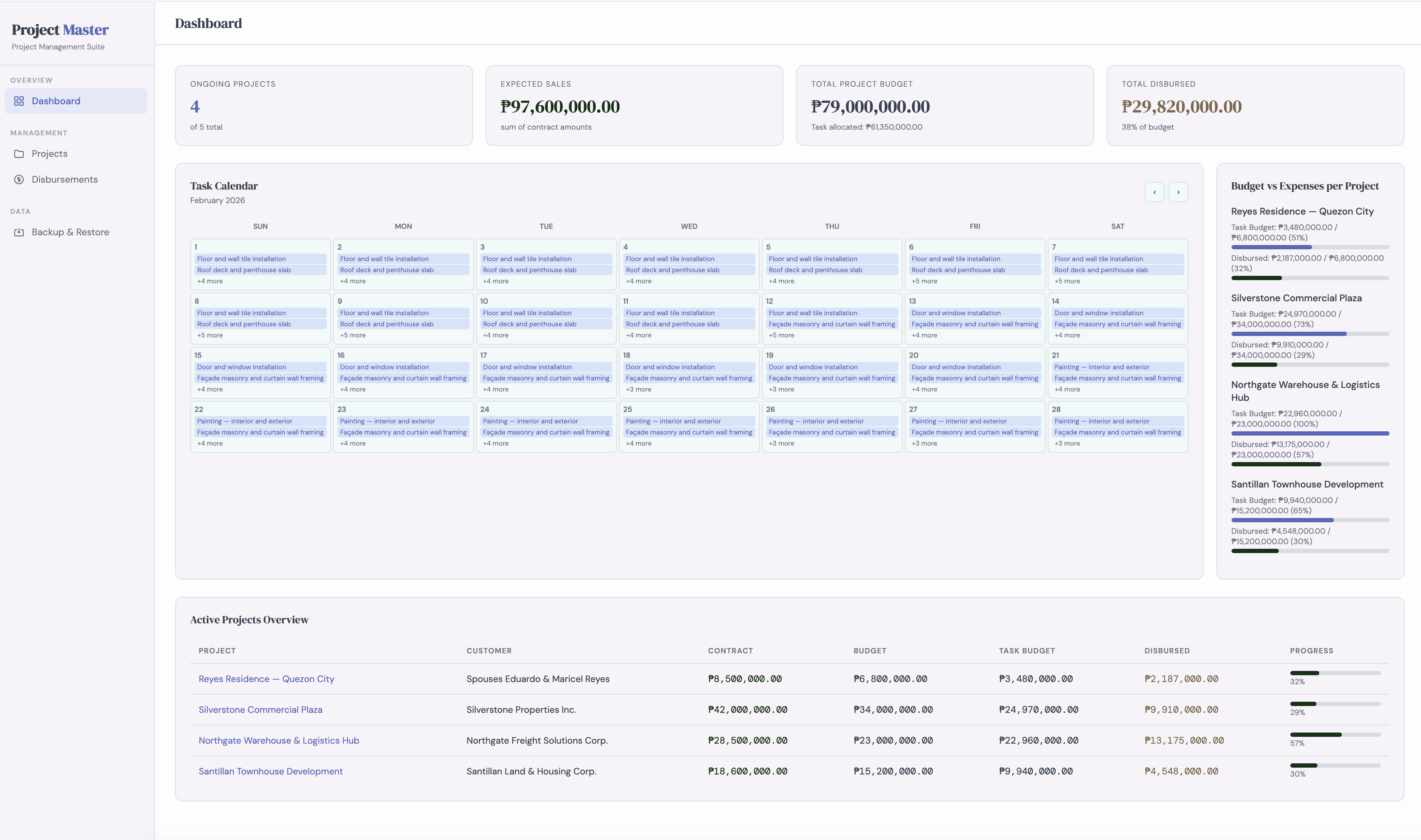Go to next month in Task Calendar
Screen dimensions: 1421x840
[1178, 192]
